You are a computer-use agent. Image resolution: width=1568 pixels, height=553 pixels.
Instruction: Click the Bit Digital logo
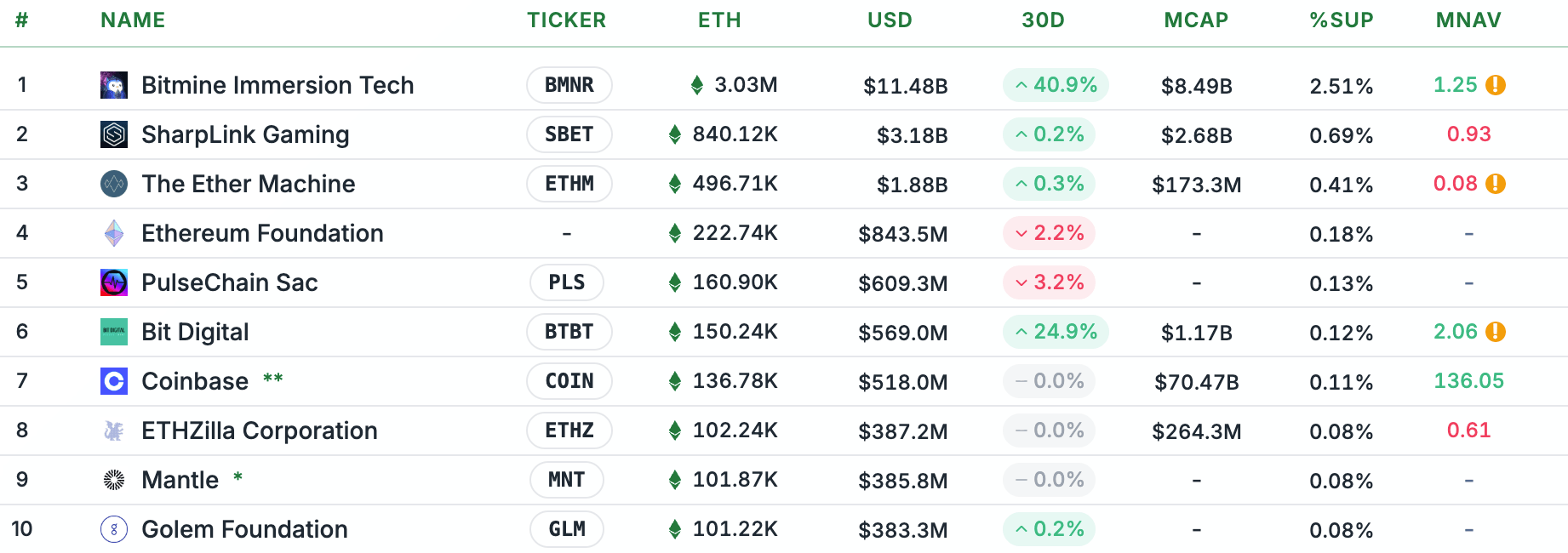tap(112, 332)
